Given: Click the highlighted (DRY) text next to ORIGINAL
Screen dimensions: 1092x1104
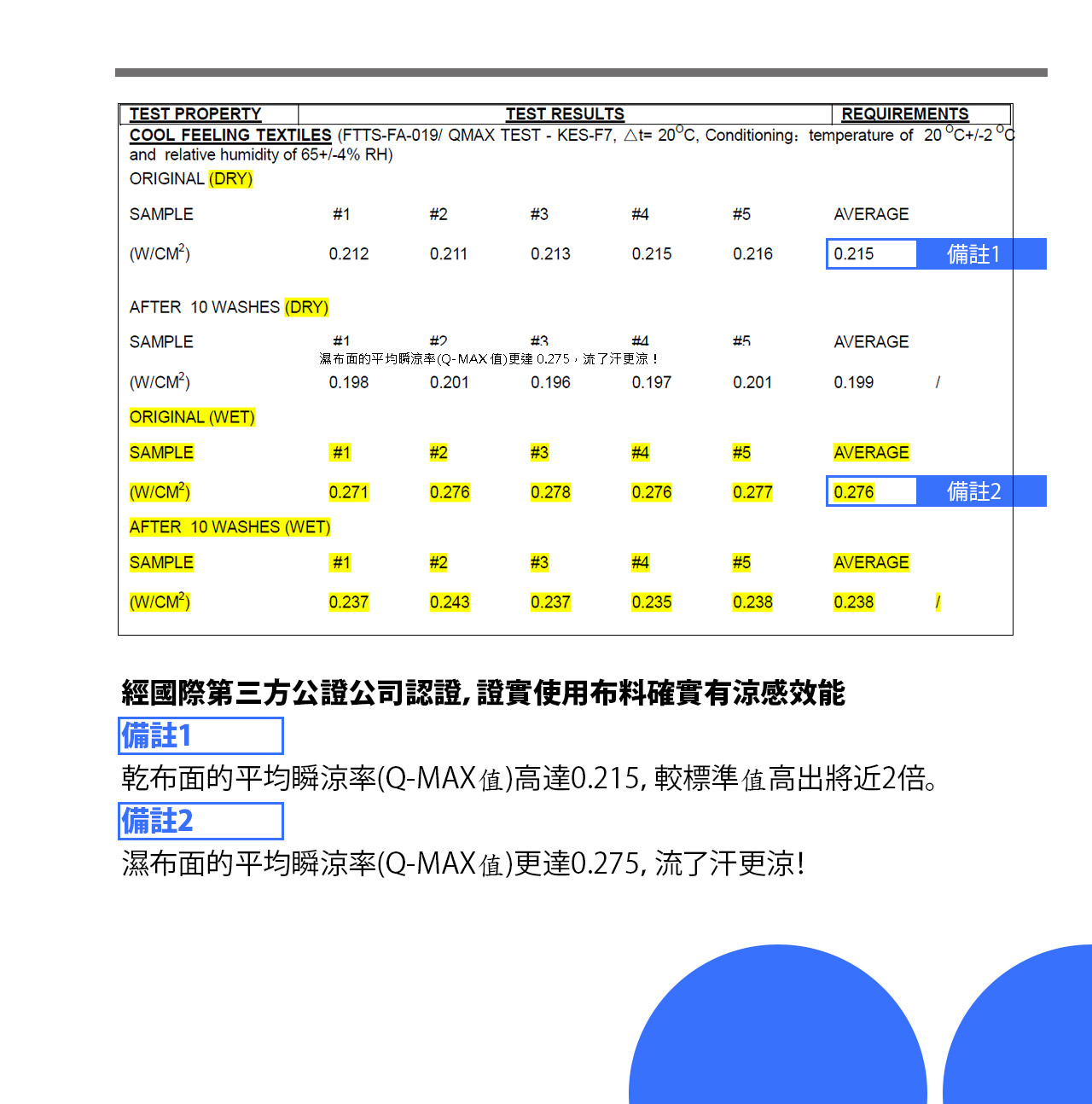Looking at the screenshot, I should tap(230, 179).
